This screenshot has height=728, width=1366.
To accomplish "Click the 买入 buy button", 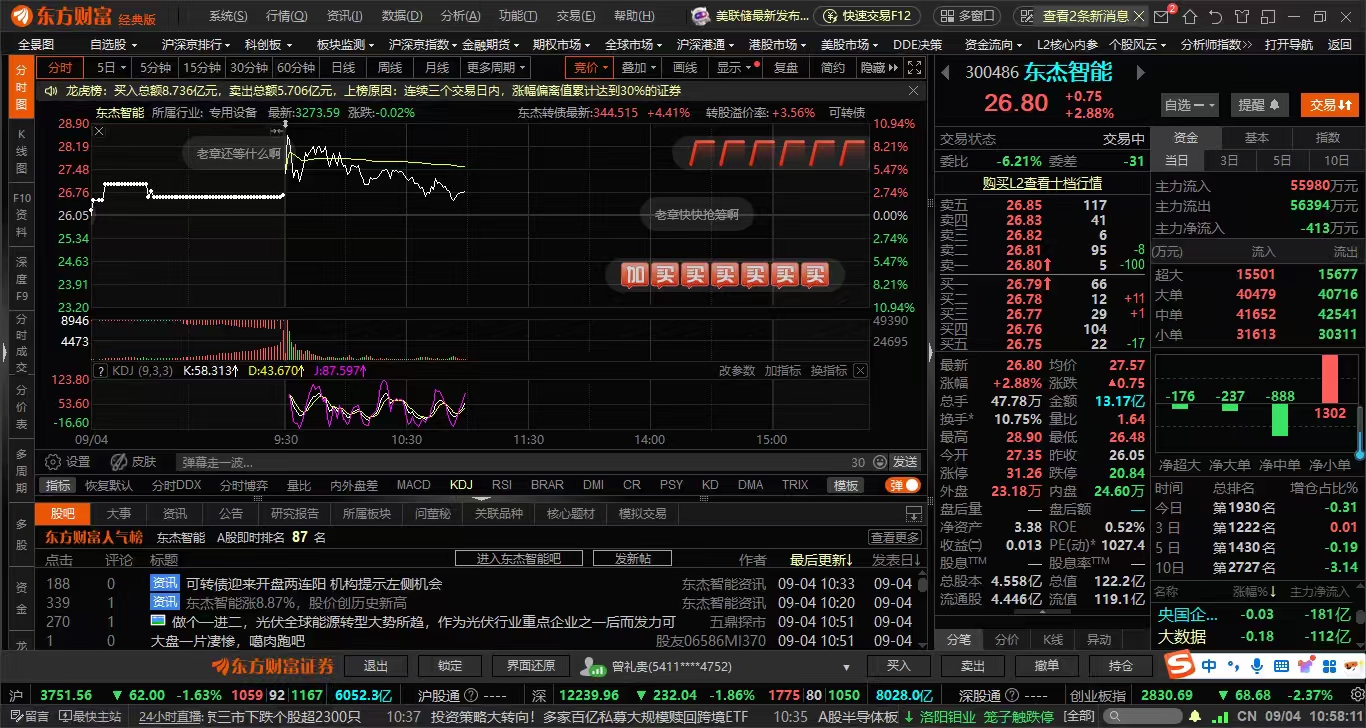I will point(899,666).
